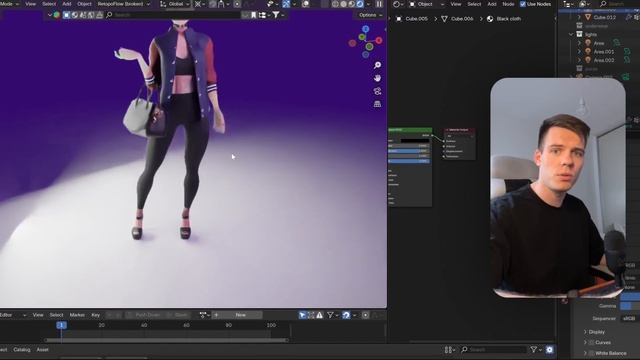Screen dimensions: 640x360
Task: Select solid shading mode
Action: click(344, 4)
